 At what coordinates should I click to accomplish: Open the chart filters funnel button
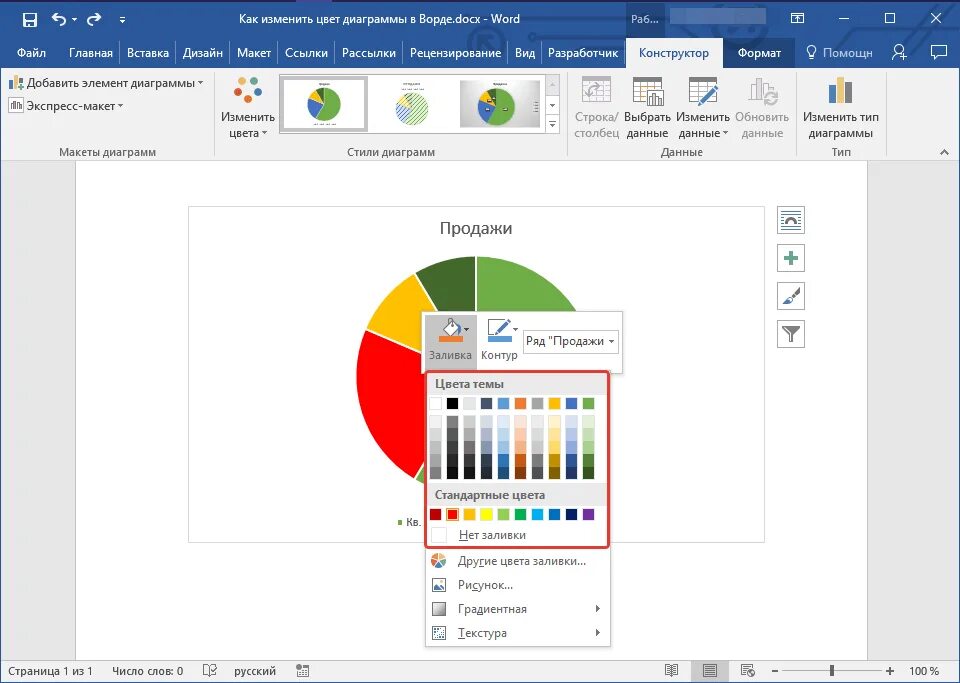click(790, 334)
